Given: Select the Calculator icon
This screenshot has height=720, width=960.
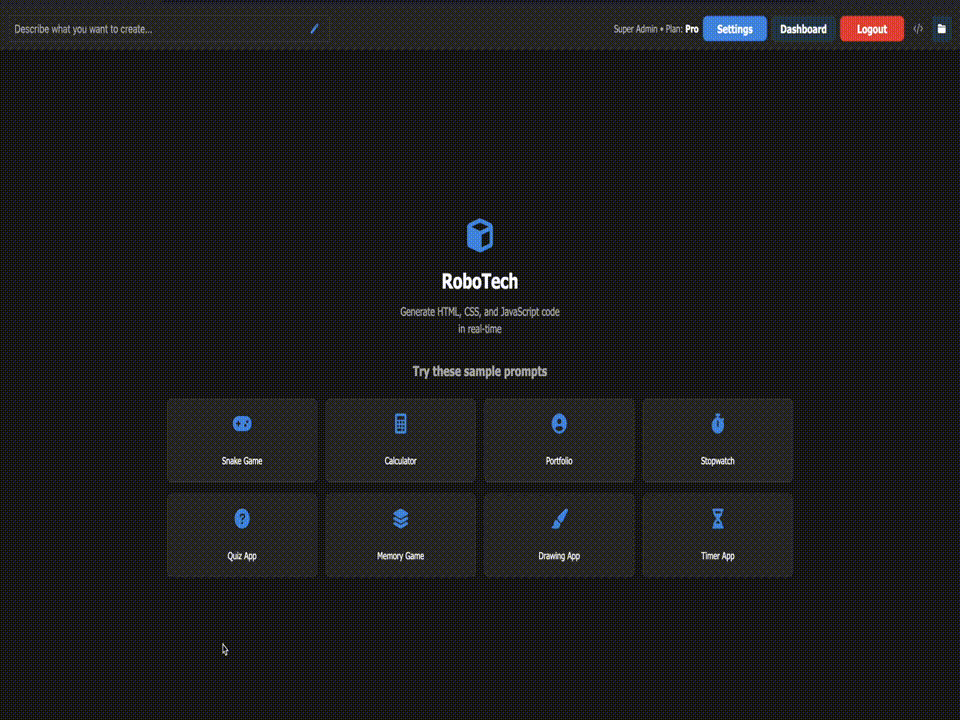Looking at the screenshot, I should [401, 424].
